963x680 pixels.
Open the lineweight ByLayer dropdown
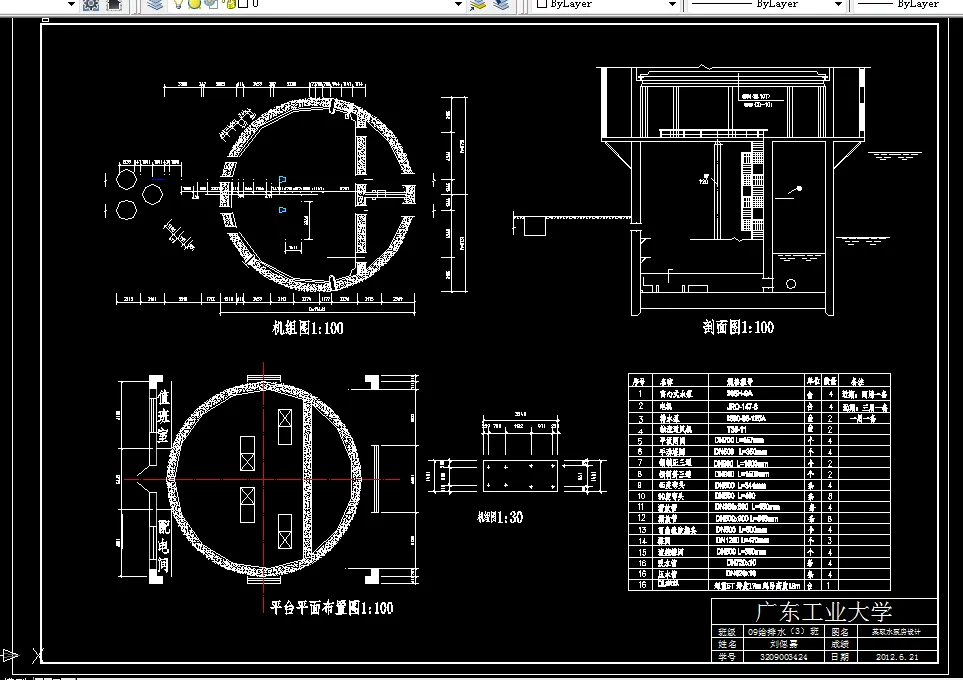[910, 4]
